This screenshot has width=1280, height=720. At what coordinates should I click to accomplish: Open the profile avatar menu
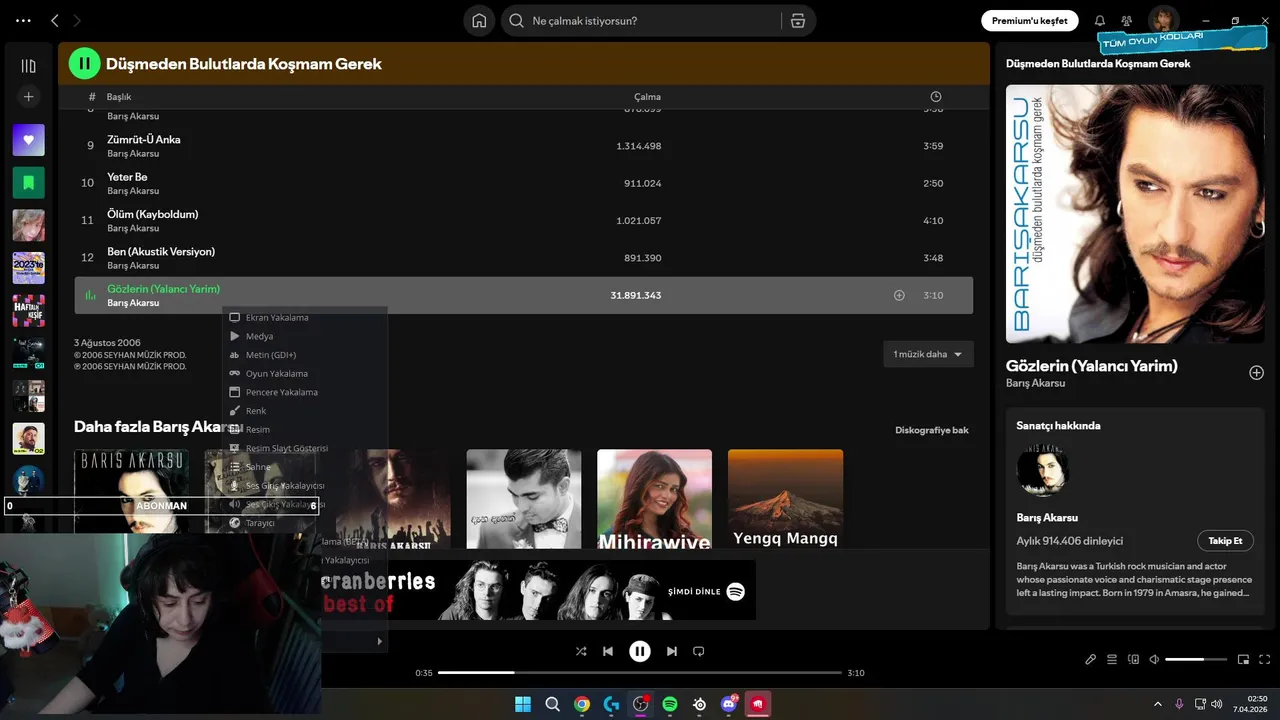coord(1163,21)
